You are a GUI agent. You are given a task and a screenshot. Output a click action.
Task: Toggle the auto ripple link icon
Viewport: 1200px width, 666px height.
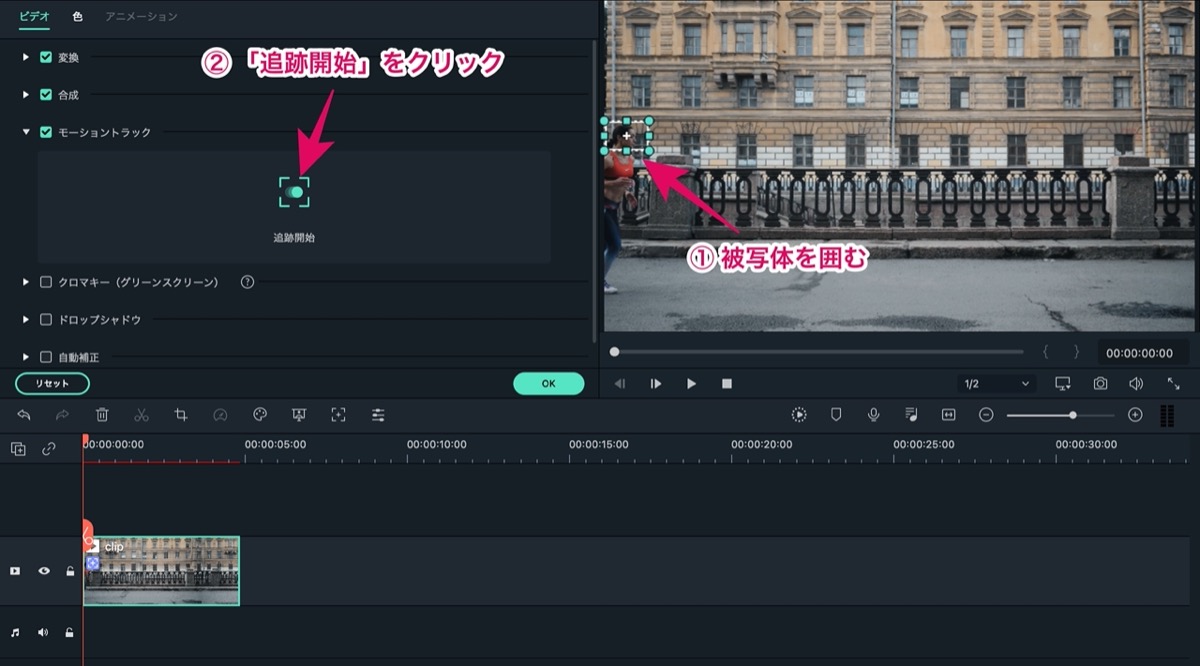coord(49,449)
